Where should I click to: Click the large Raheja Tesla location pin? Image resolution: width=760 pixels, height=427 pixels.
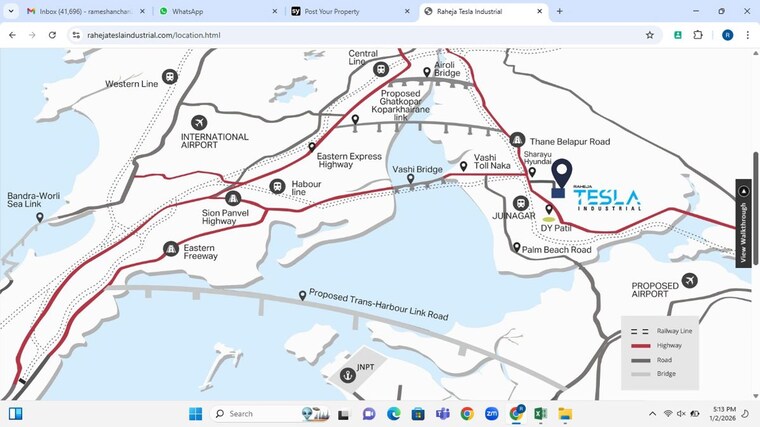[562, 173]
